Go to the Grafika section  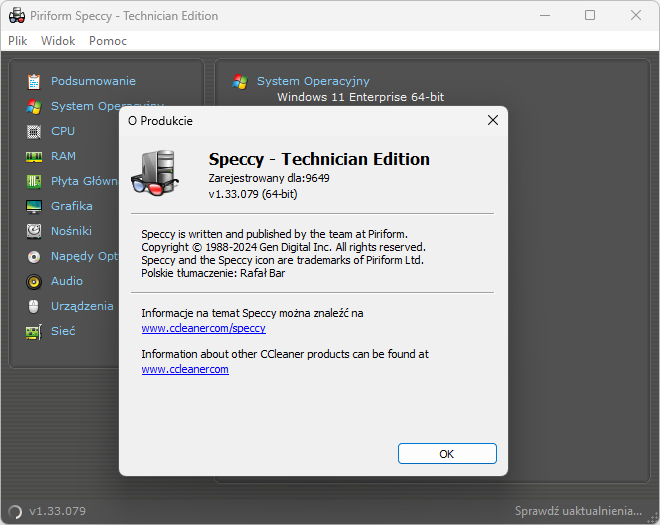tap(72, 206)
